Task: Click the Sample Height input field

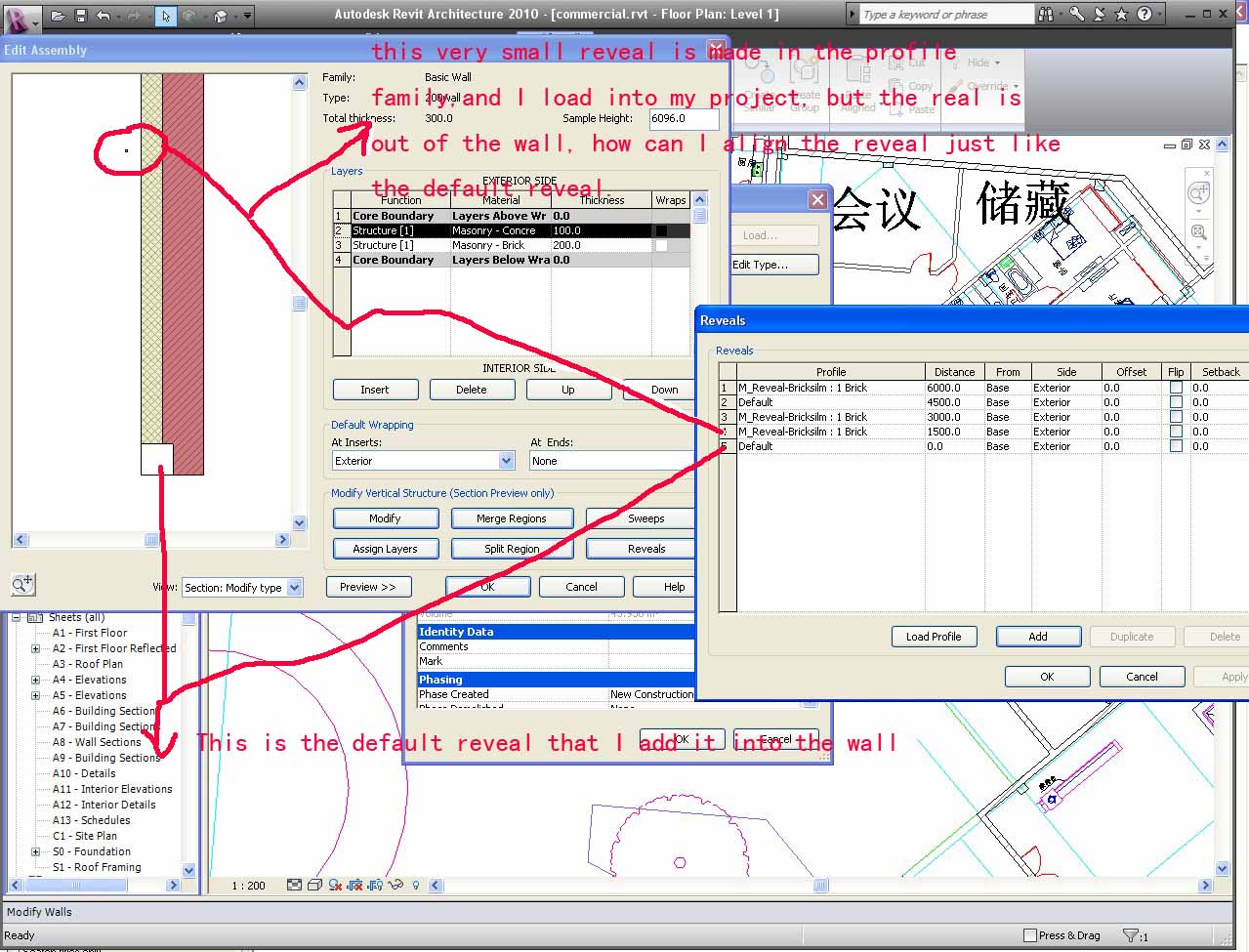Action: (684, 118)
